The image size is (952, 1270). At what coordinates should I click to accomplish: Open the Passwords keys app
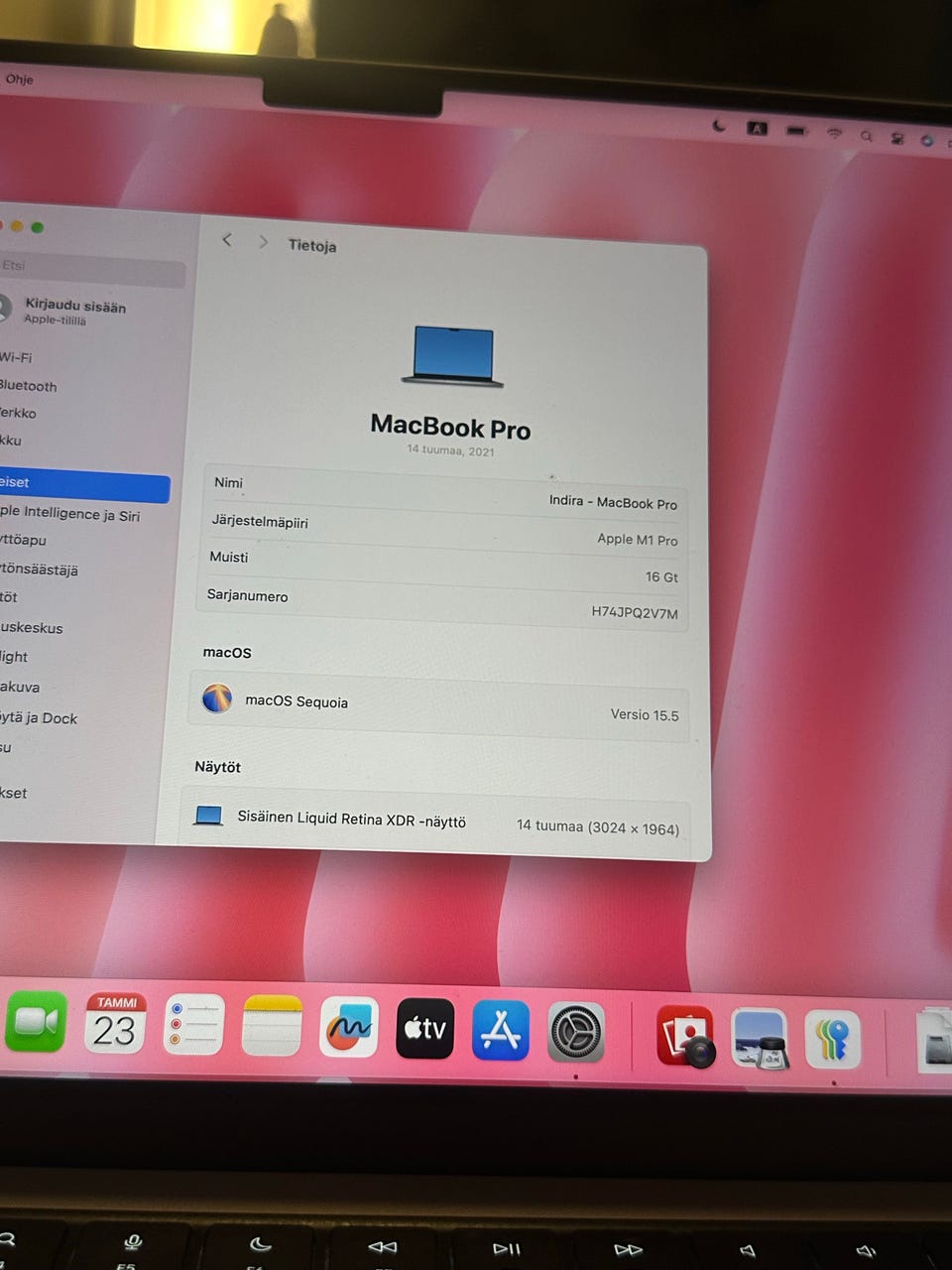[x=833, y=1040]
